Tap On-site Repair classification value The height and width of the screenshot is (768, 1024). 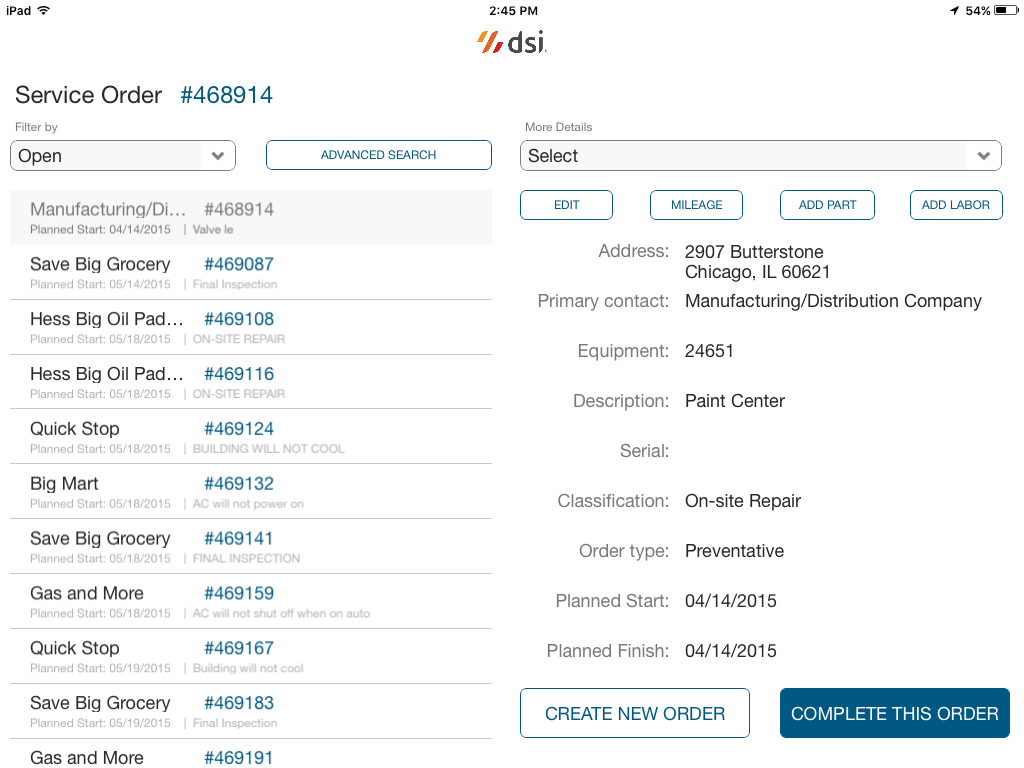(x=743, y=501)
